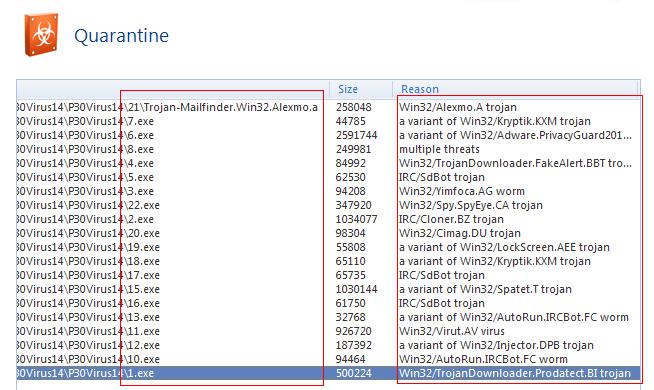This screenshot has height=390, width=654.
Task: Click reason Win32/TrojanDownloader.FakeAlert.BBT
Action: tap(515, 163)
